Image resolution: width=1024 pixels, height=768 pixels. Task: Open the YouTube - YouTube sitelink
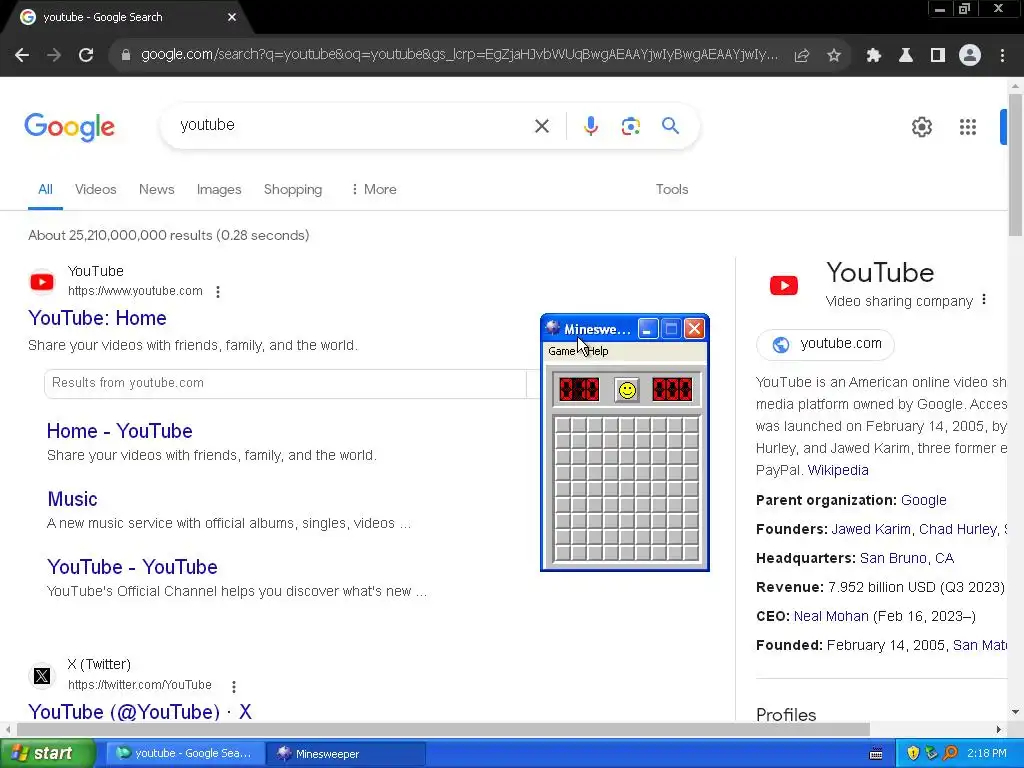pos(132,567)
